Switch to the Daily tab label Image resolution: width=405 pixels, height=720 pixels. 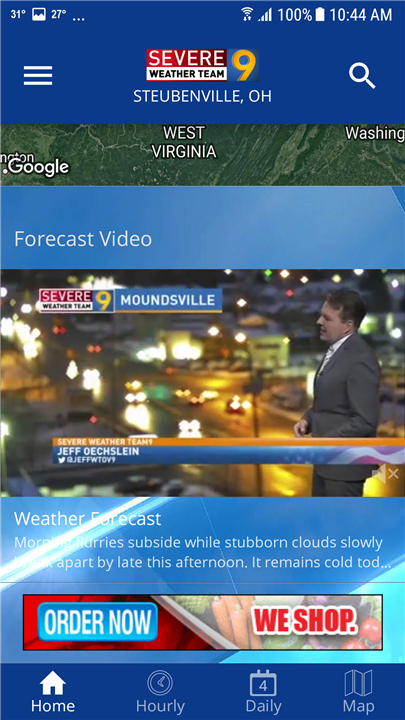tap(263, 705)
